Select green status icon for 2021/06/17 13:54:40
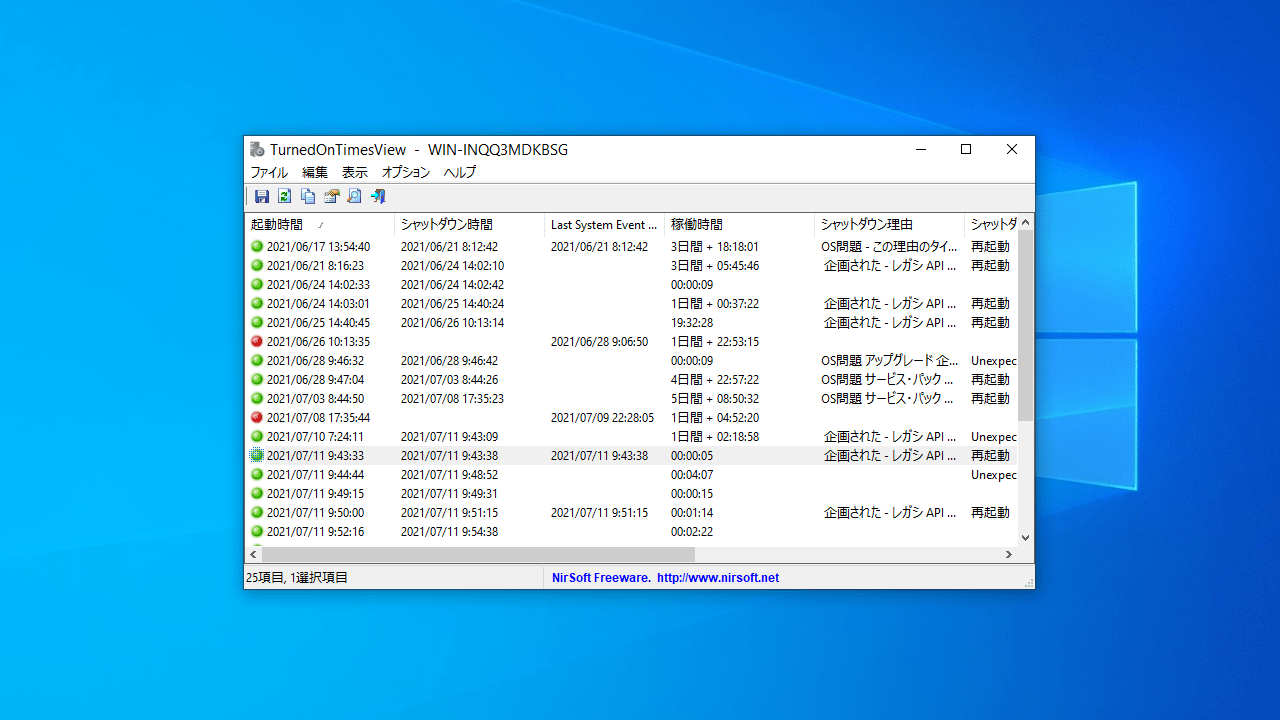 click(x=257, y=246)
